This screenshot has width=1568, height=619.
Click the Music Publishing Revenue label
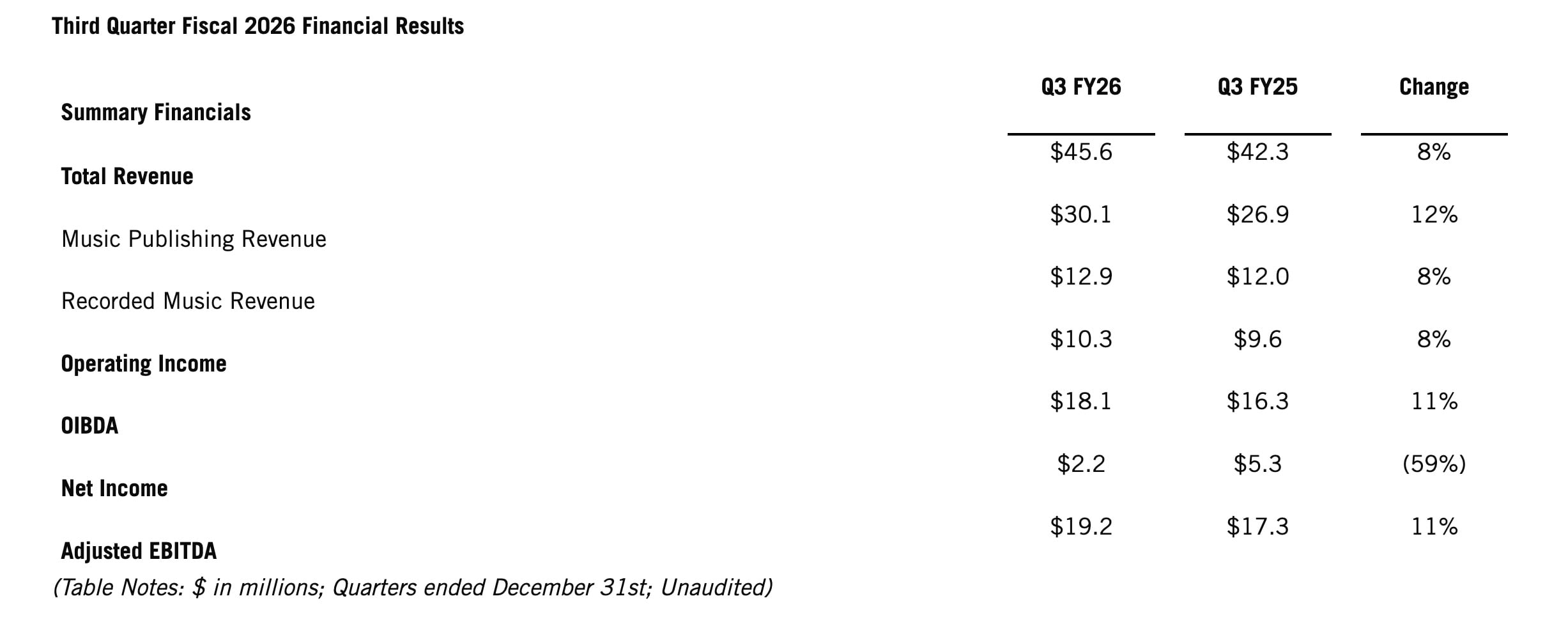point(194,239)
